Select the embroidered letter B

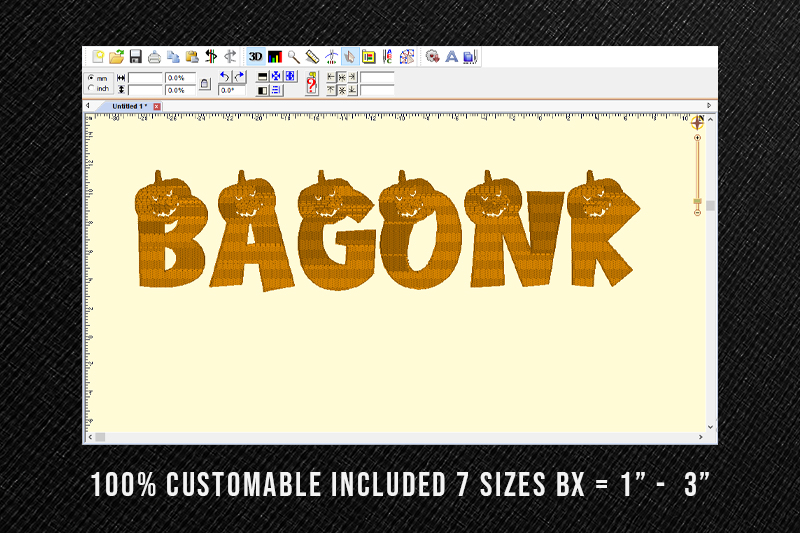coord(171,230)
